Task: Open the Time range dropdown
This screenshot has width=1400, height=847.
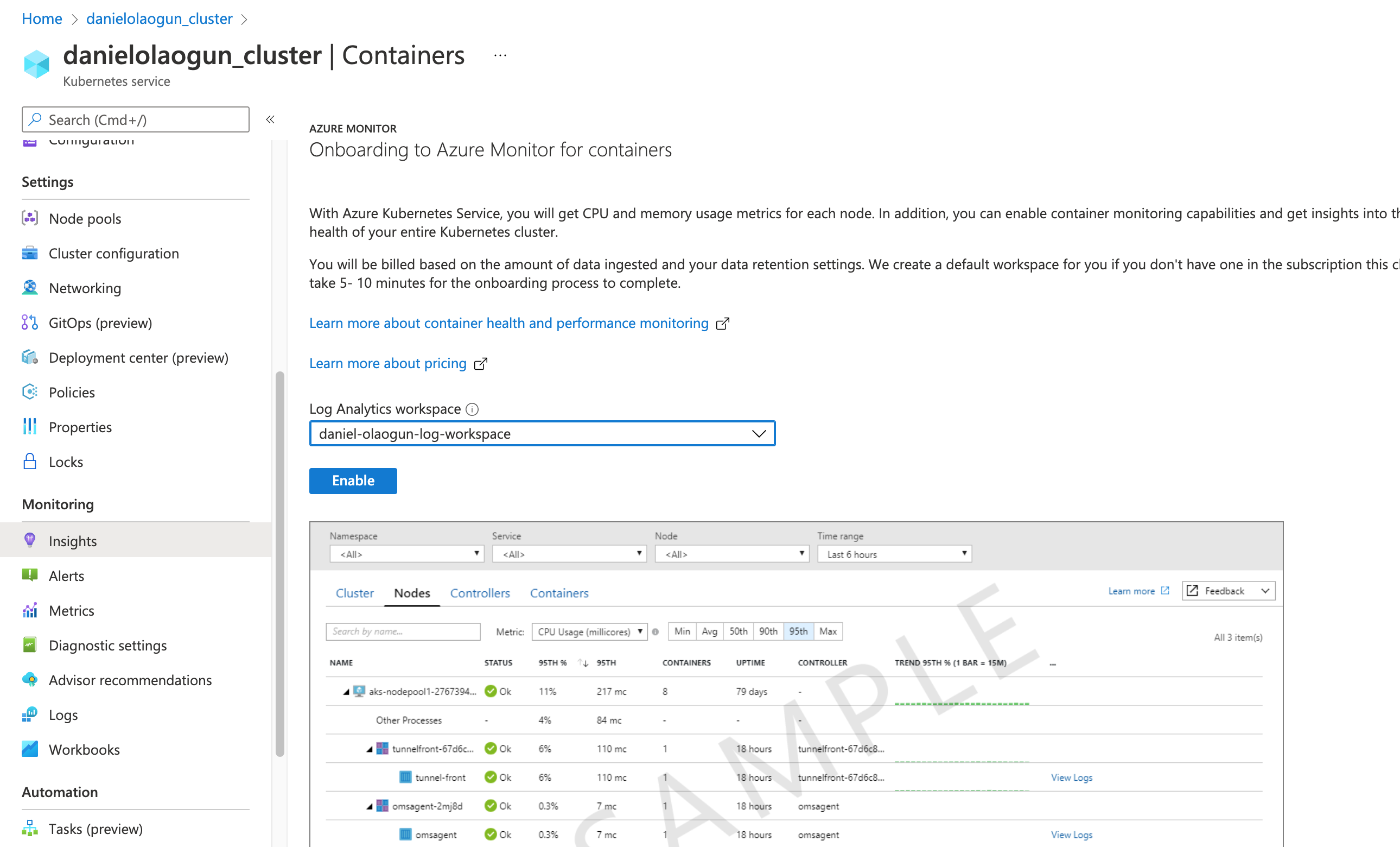Action: pos(894,554)
